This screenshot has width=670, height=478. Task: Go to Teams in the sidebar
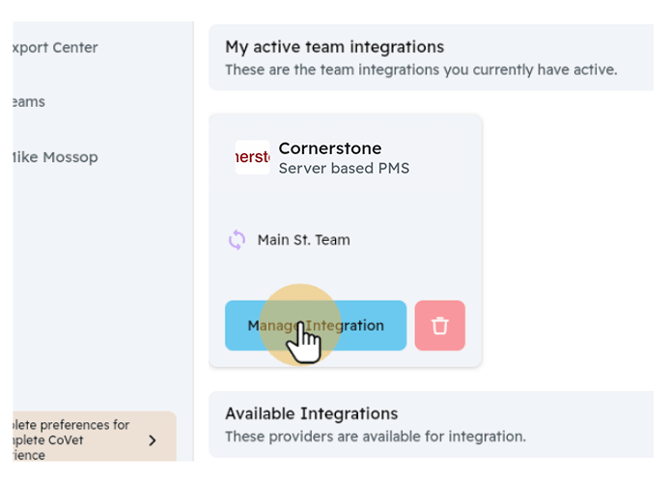28,102
